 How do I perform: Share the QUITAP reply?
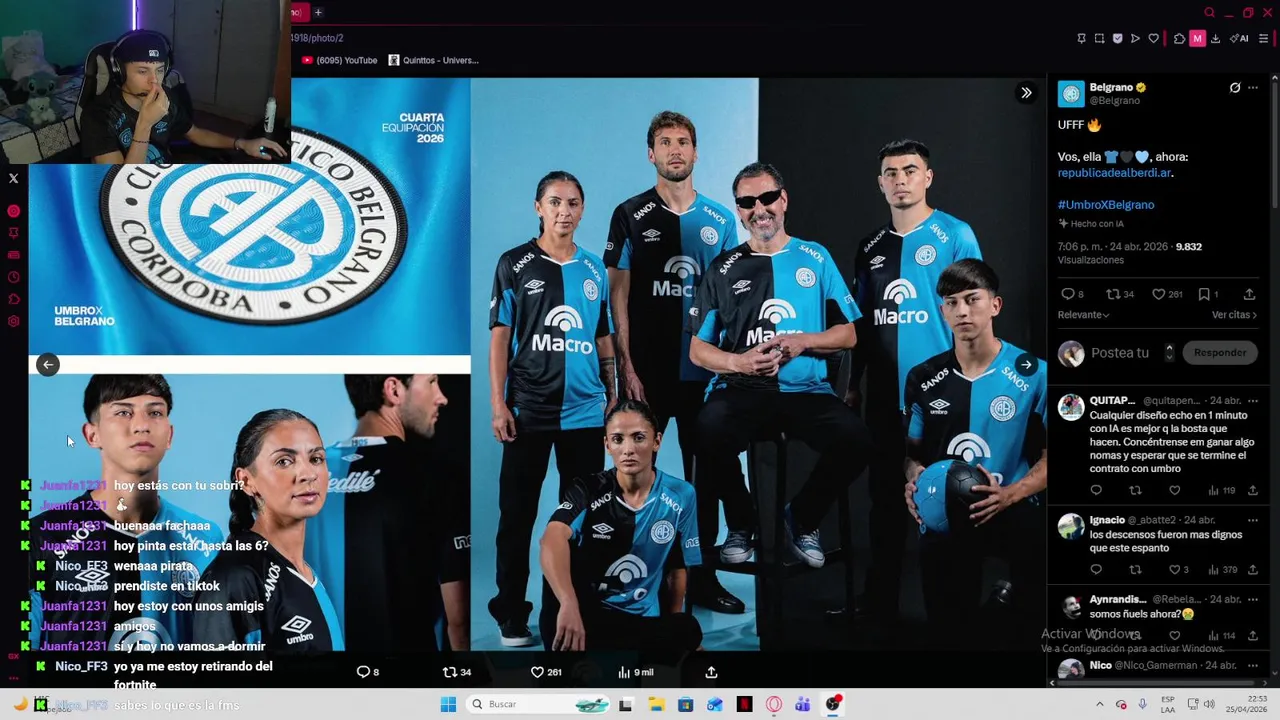[1253, 490]
